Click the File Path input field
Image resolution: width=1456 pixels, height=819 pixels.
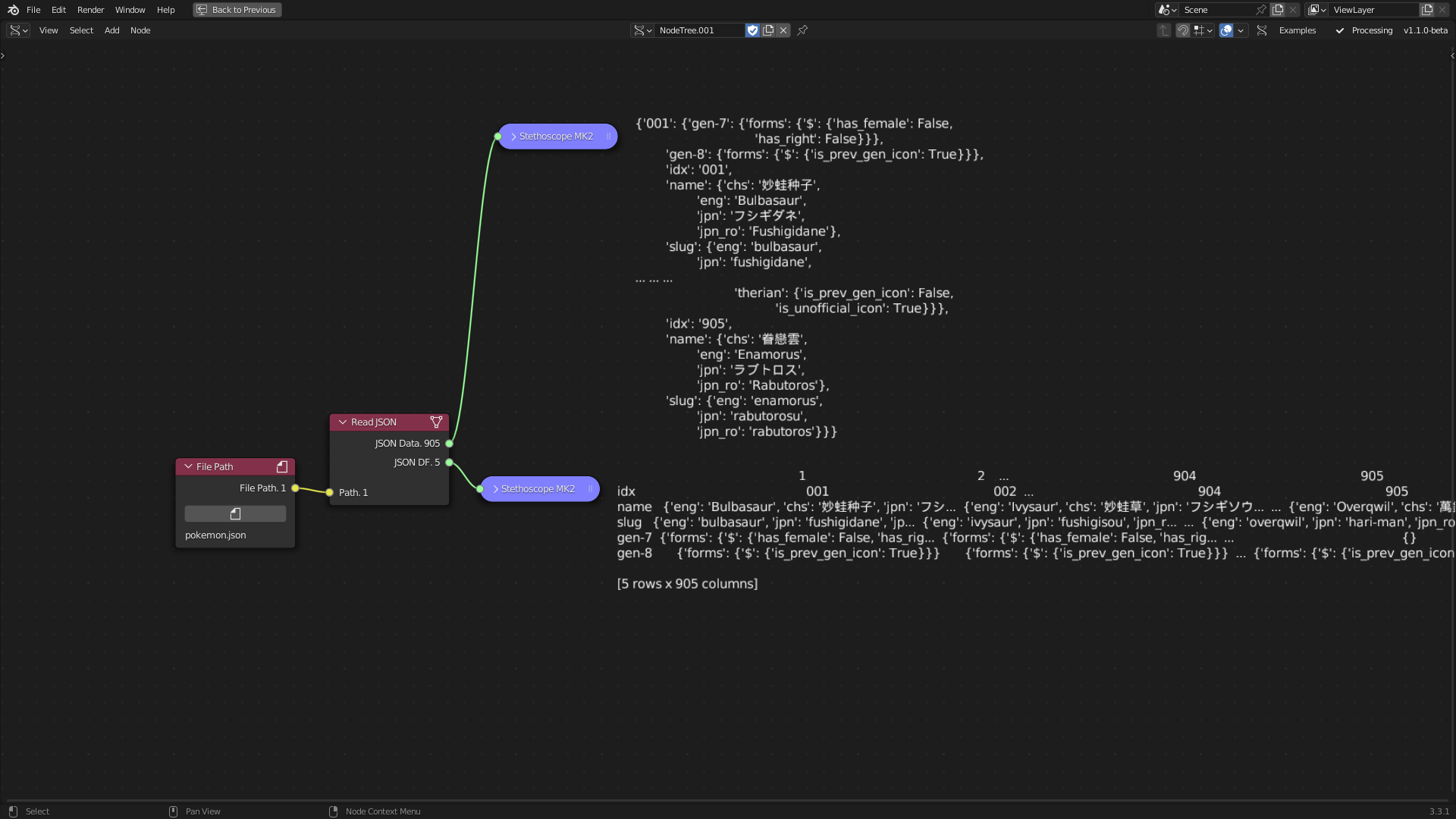pyautogui.click(x=235, y=513)
